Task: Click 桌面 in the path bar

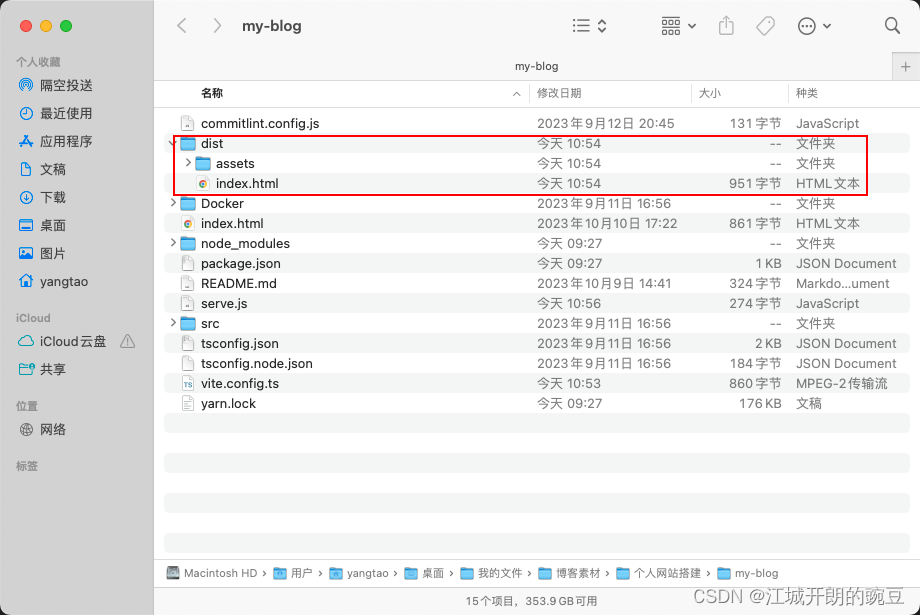Action: click(432, 573)
